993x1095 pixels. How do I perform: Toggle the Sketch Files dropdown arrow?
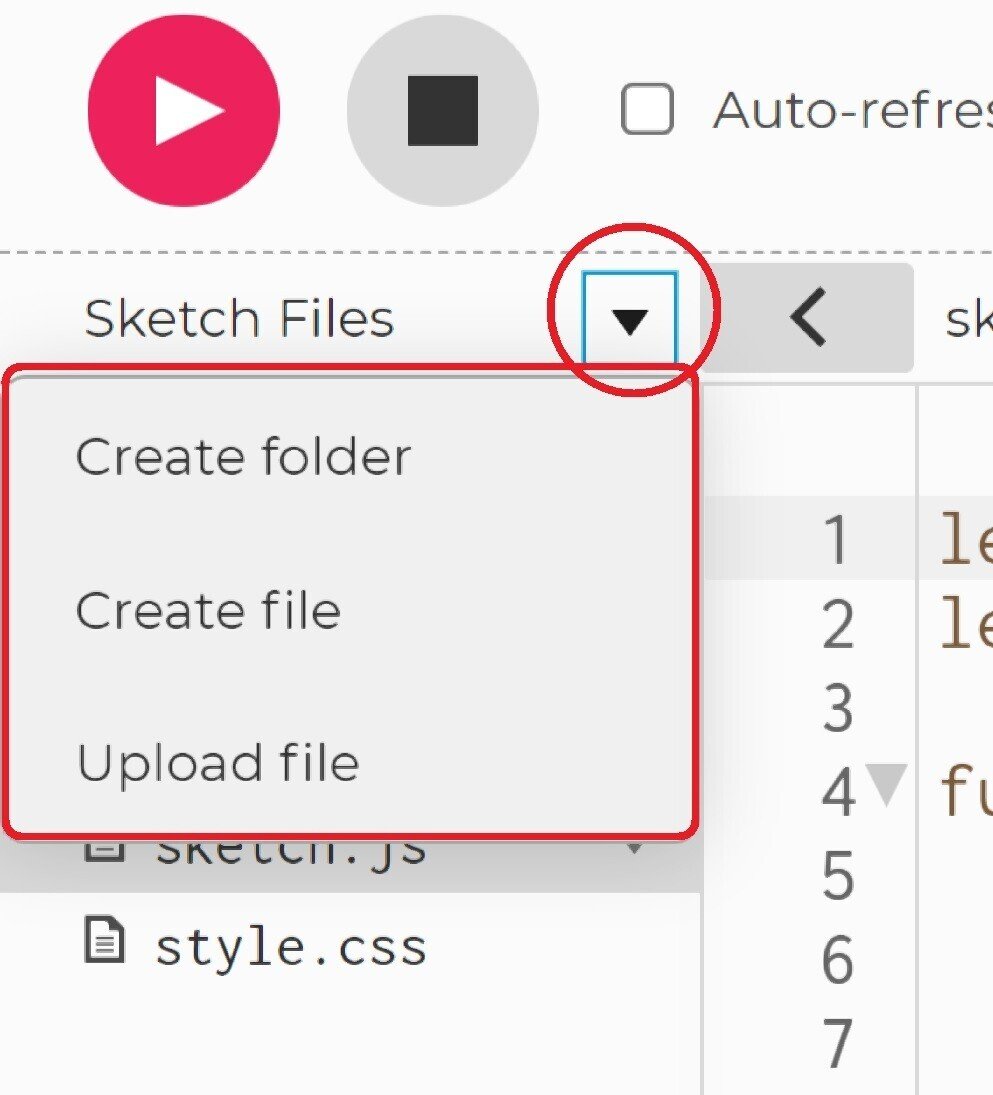630,320
